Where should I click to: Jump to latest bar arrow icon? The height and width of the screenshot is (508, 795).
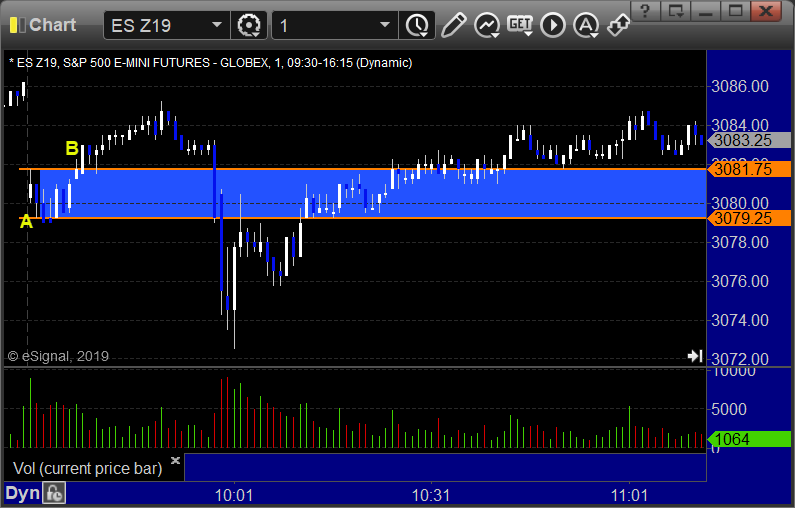[x=695, y=356]
